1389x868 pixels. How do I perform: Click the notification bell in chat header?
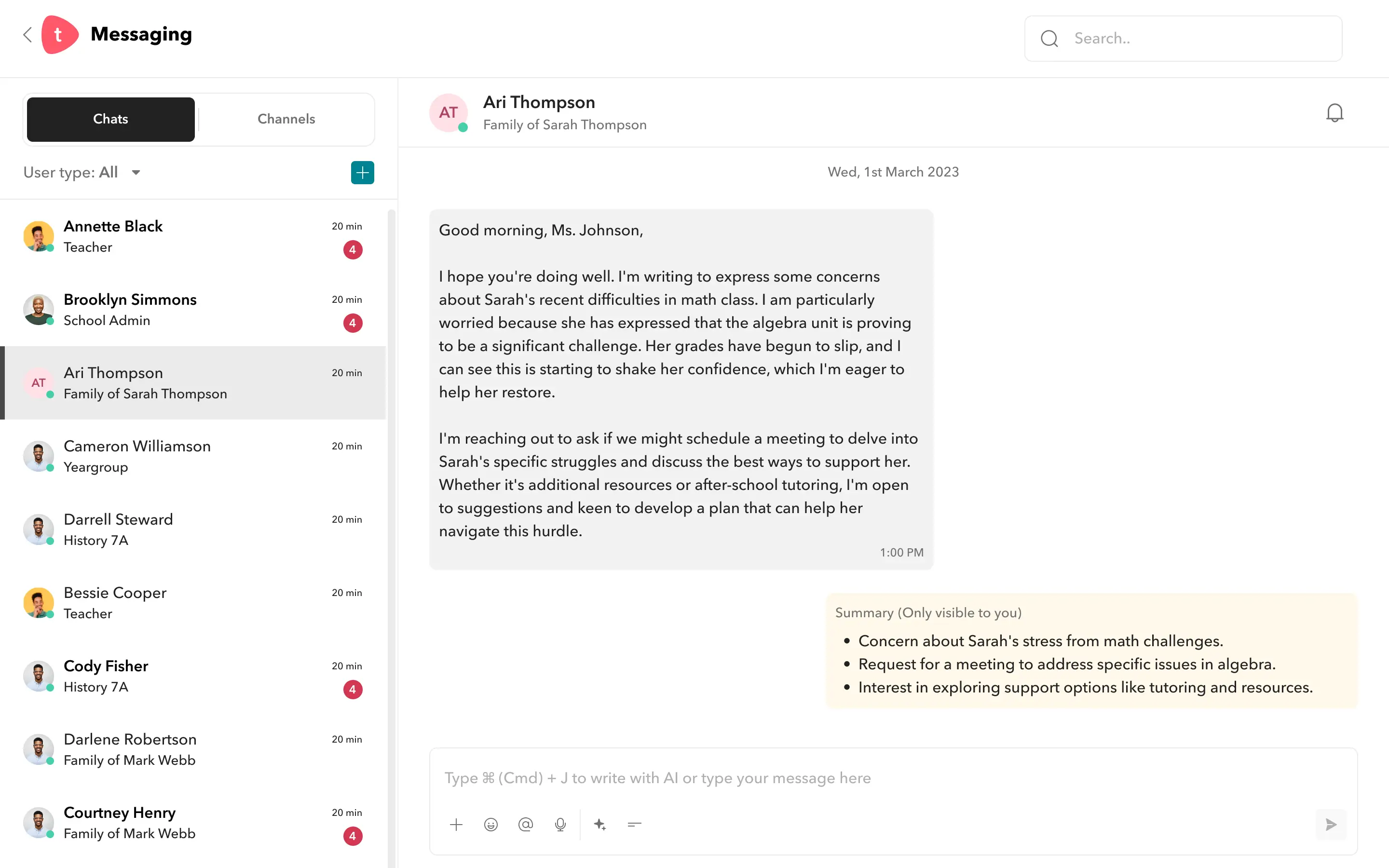[x=1335, y=113]
